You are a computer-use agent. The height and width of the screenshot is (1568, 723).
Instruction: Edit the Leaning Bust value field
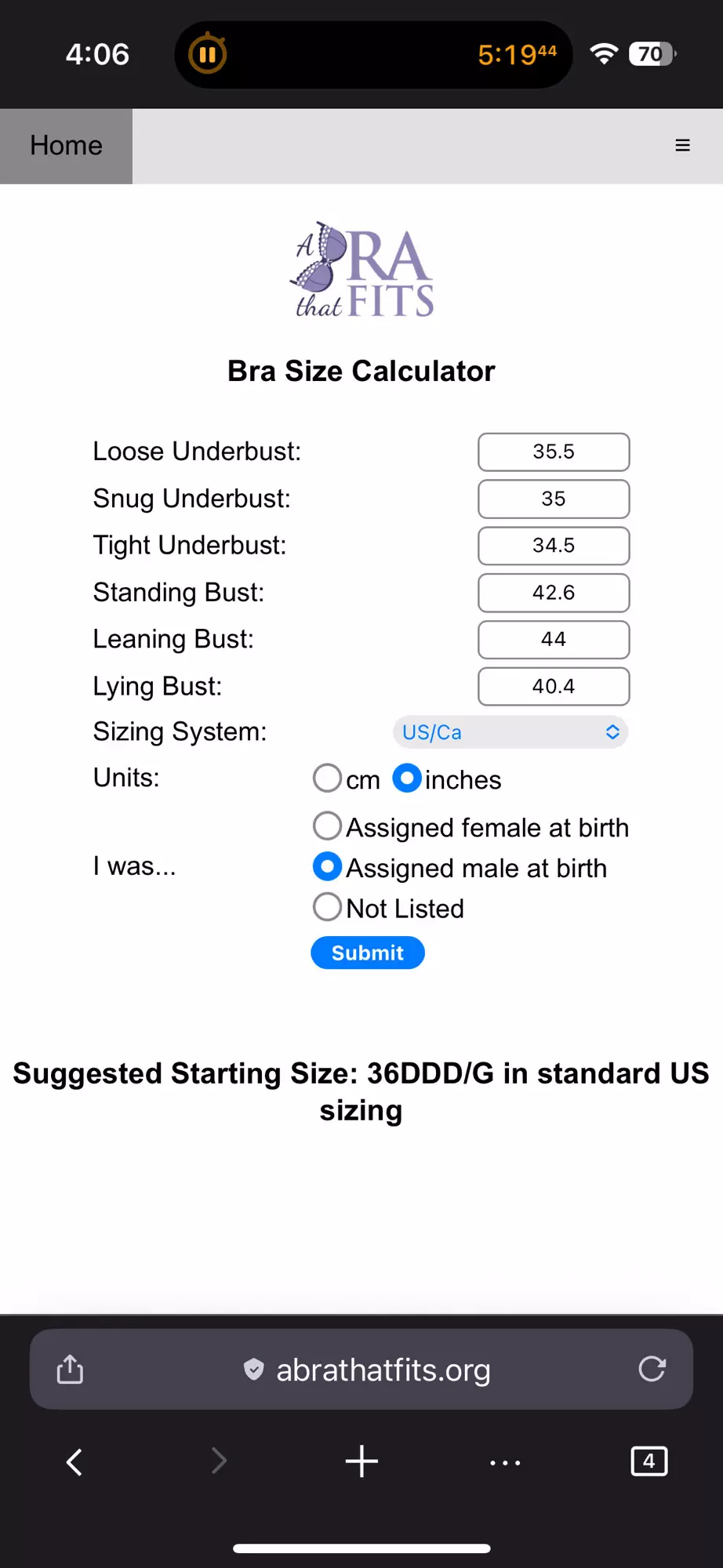[554, 640]
